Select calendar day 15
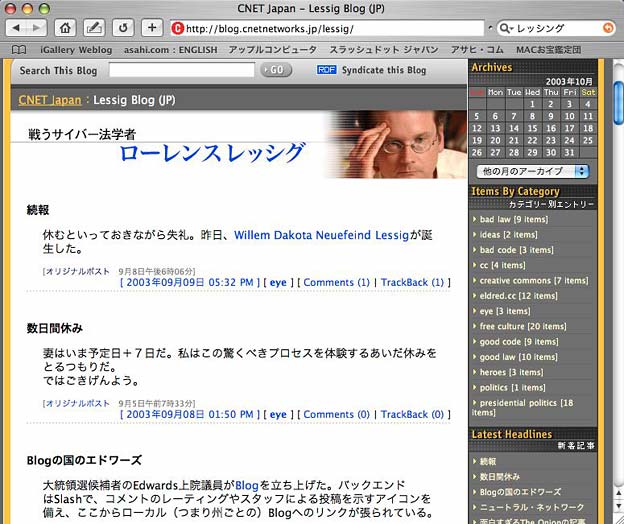Screen dimensions: 624x524 [x=532, y=128]
